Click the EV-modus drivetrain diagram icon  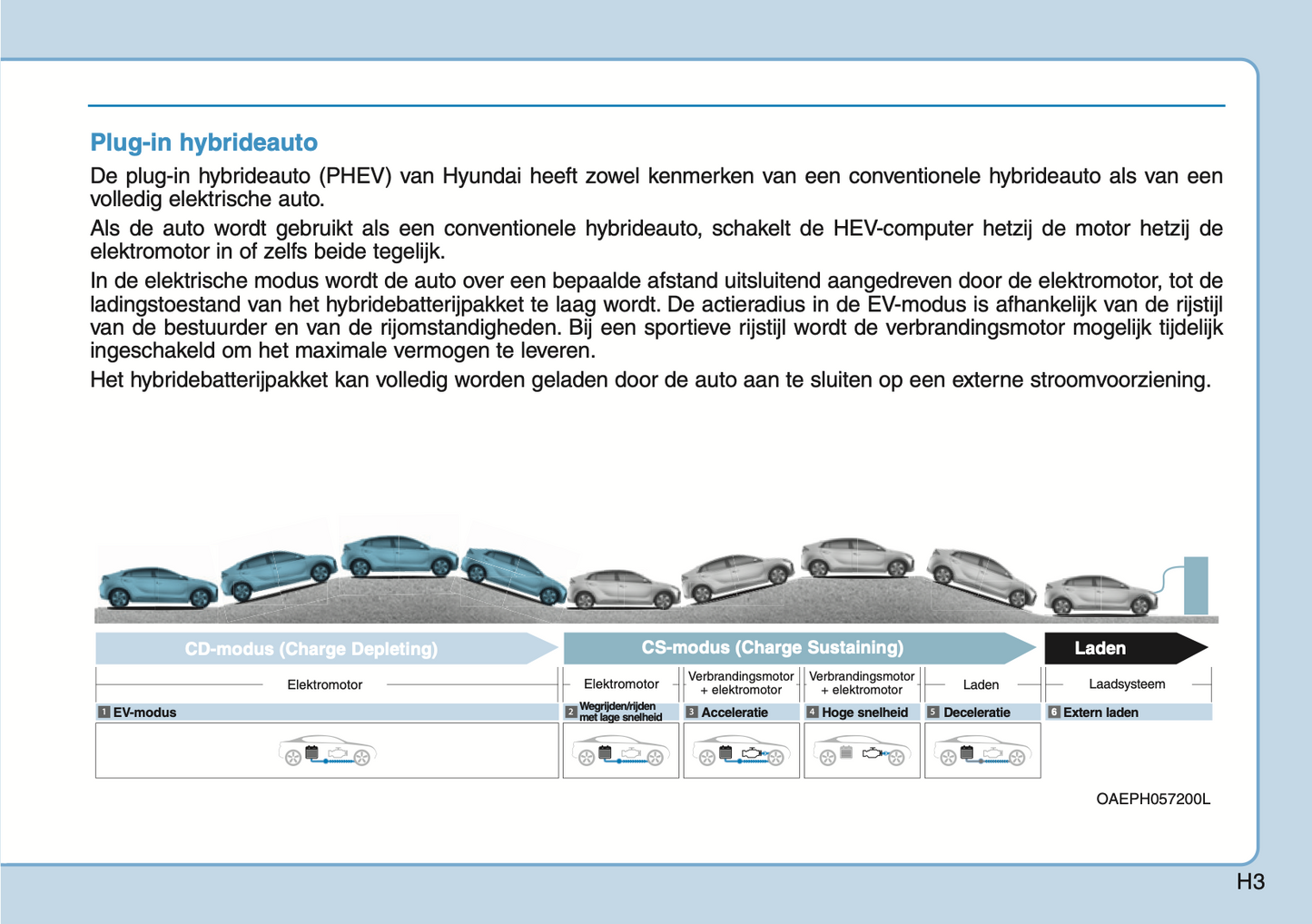(x=327, y=752)
